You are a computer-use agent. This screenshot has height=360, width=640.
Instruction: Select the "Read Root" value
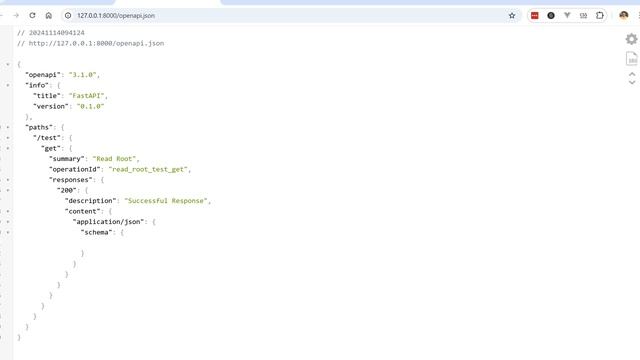point(114,159)
